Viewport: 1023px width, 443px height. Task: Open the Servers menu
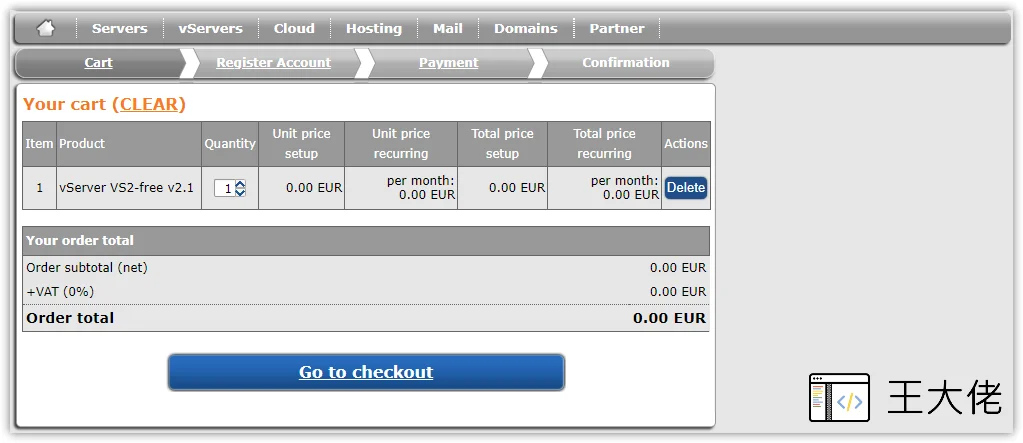119,29
